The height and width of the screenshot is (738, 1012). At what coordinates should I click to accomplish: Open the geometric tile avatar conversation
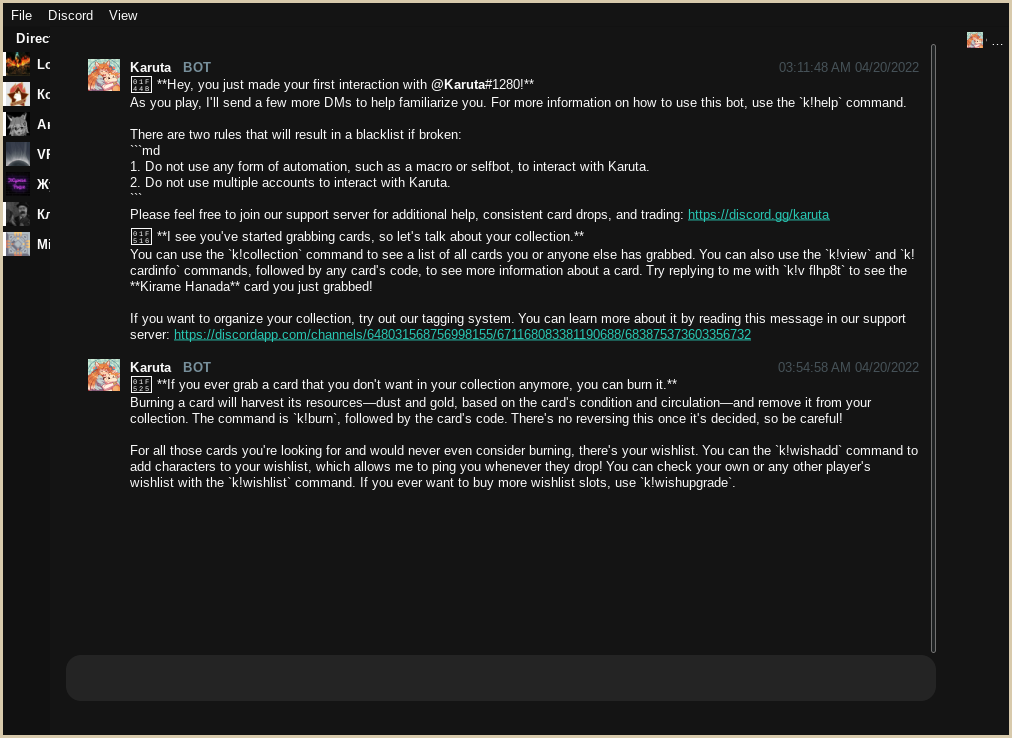coord(17,244)
